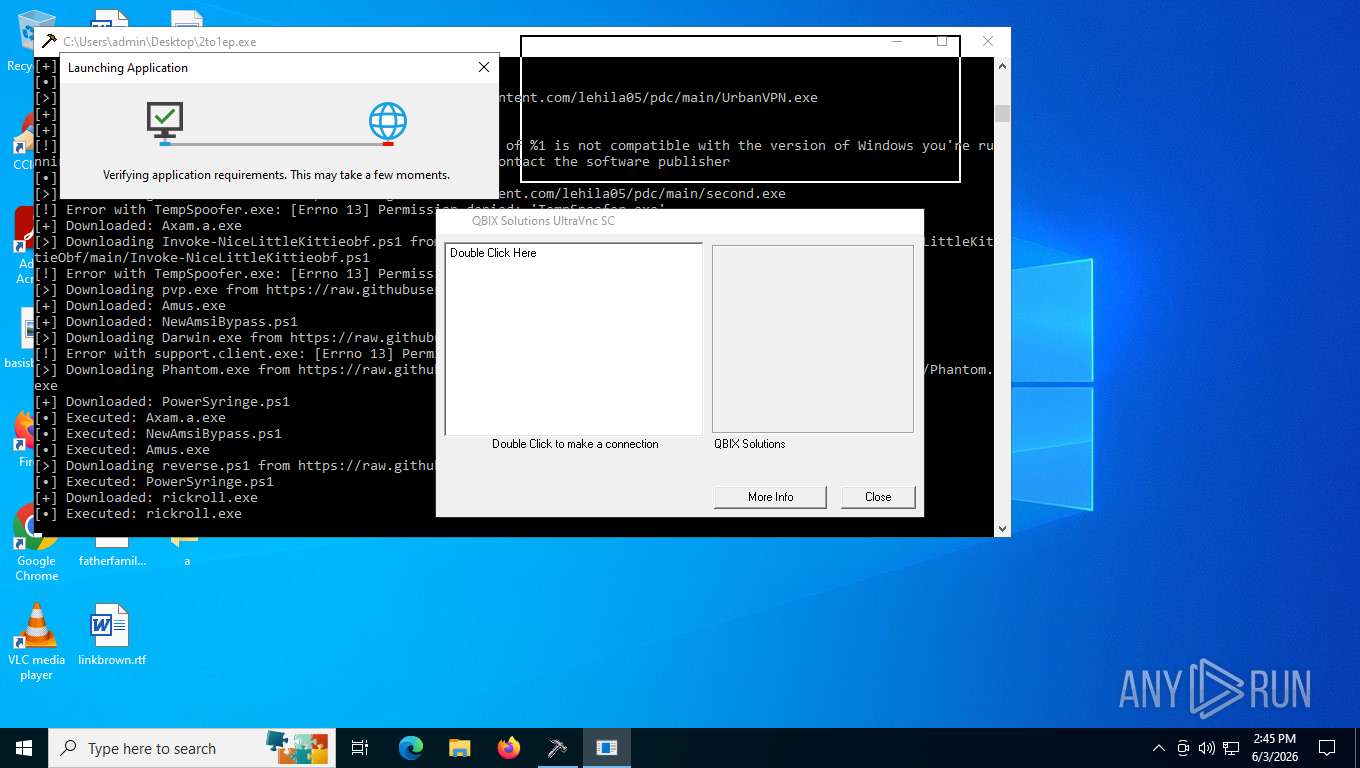Click the QBIX Solutions label under grey panel
Screen dimensions: 1360x768
[750, 444]
